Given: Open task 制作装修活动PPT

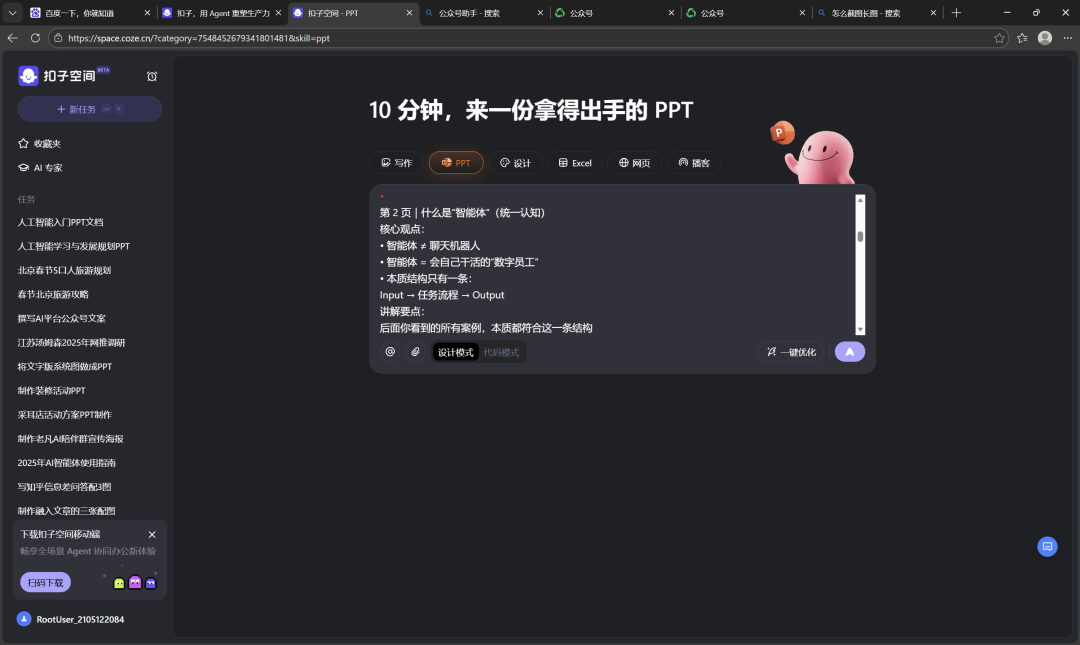Looking at the screenshot, I should tap(52, 391).
